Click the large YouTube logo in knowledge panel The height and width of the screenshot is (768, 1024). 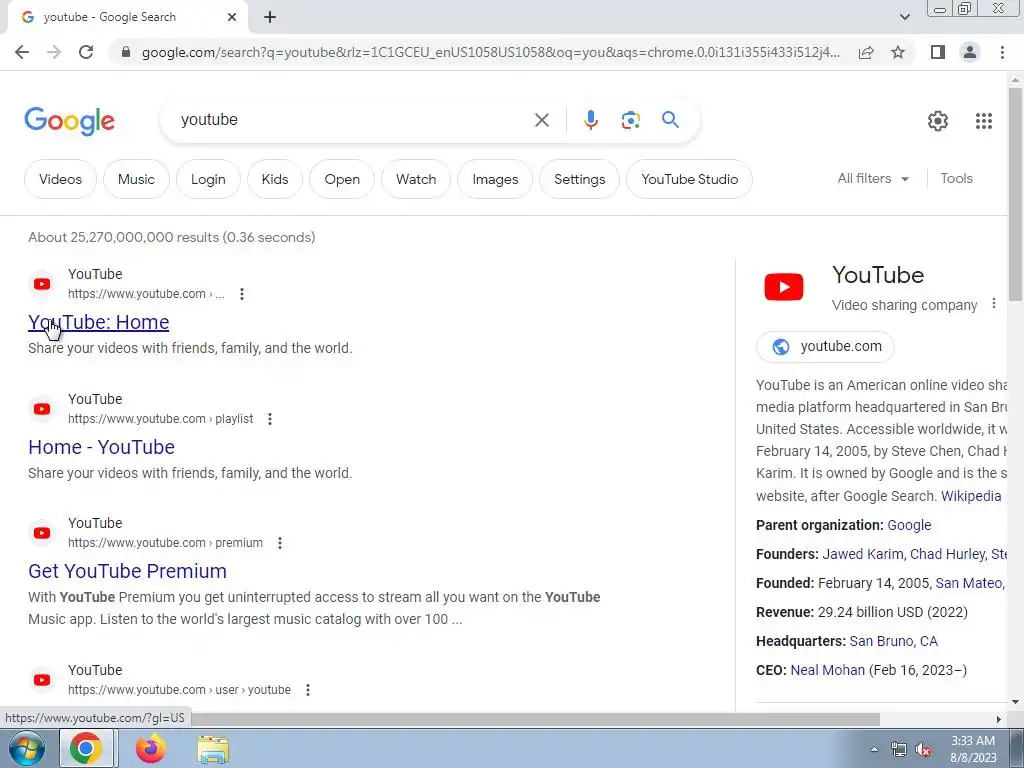click(x=784, y=287)
